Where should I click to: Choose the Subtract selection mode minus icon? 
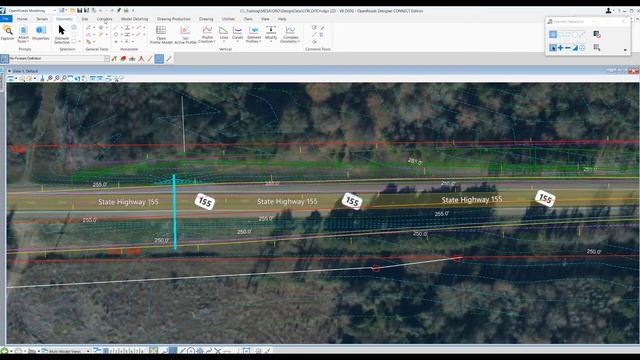(x=567, y=48)
